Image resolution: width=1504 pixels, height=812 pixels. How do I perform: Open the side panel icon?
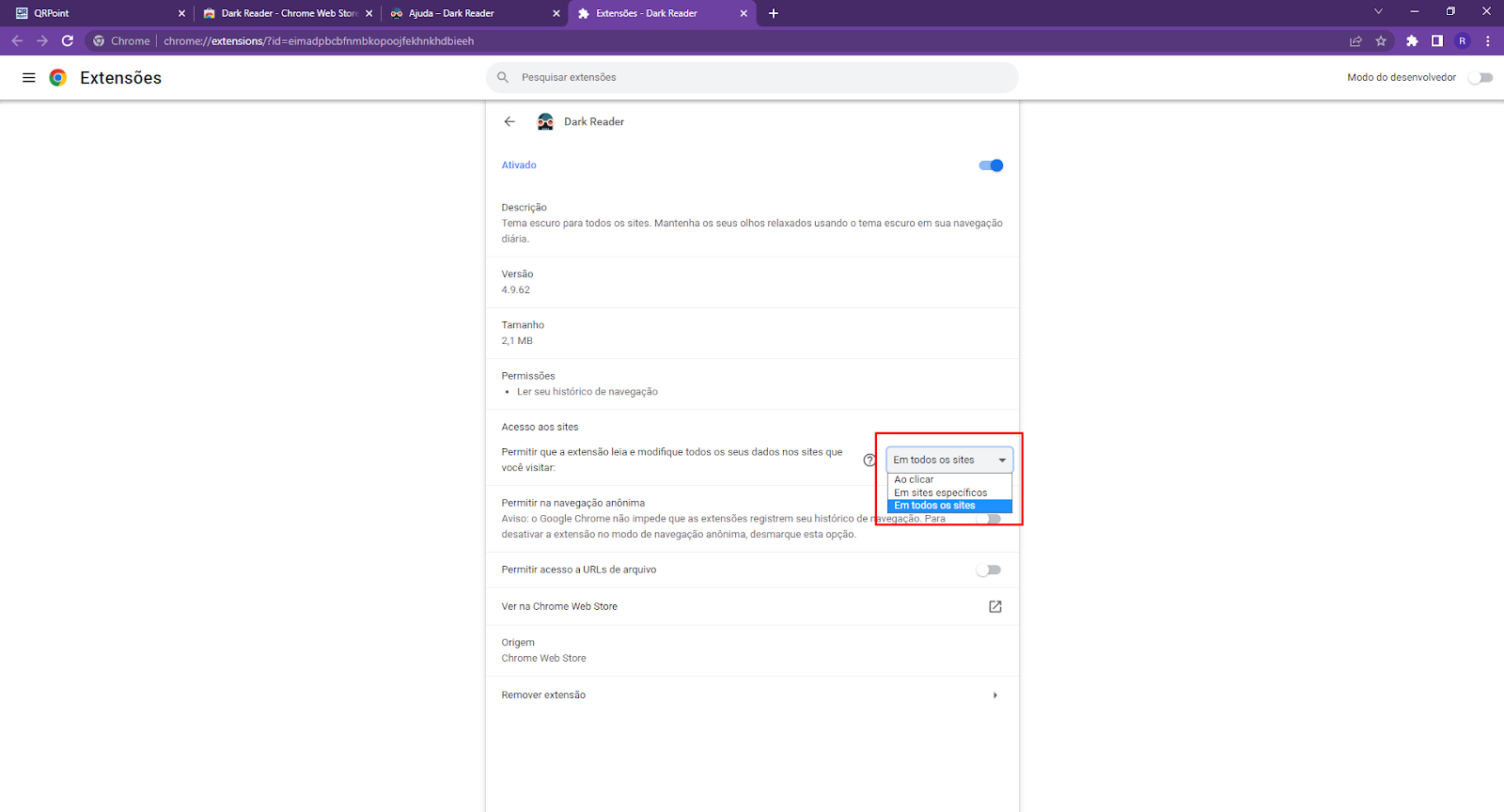point(1437,40)
